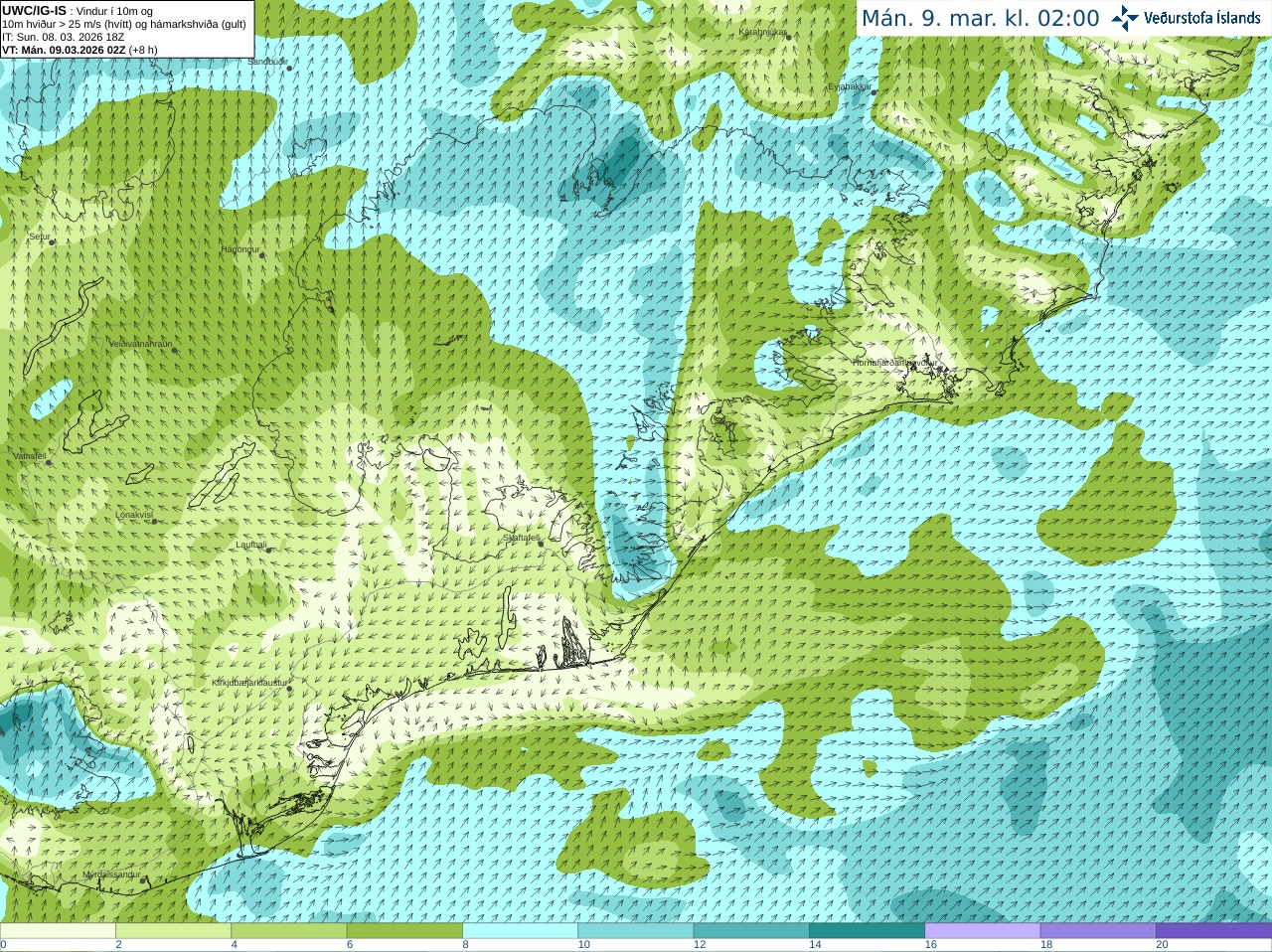Image resolution: width=1272 pixels, height=952 pixels.
Task: Click the Vatnsfell station label
Action: coord(30,456)
